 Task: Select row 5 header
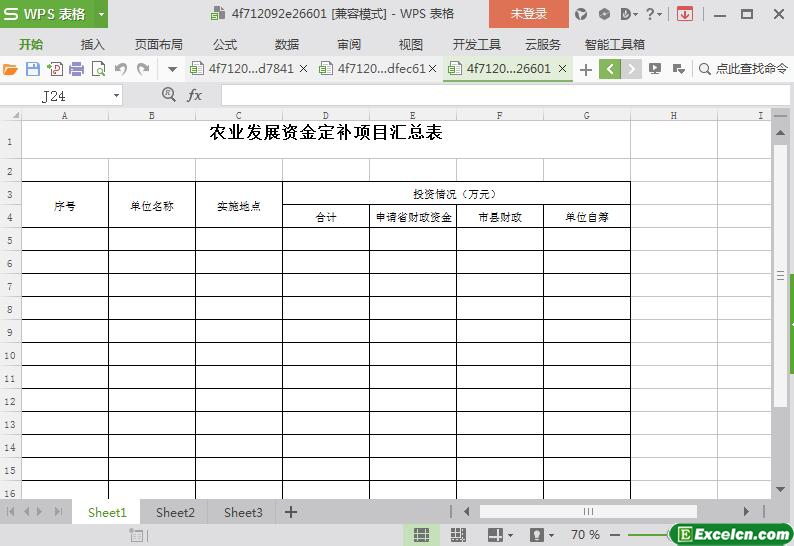pyautogui.click(x=10, y=240)
